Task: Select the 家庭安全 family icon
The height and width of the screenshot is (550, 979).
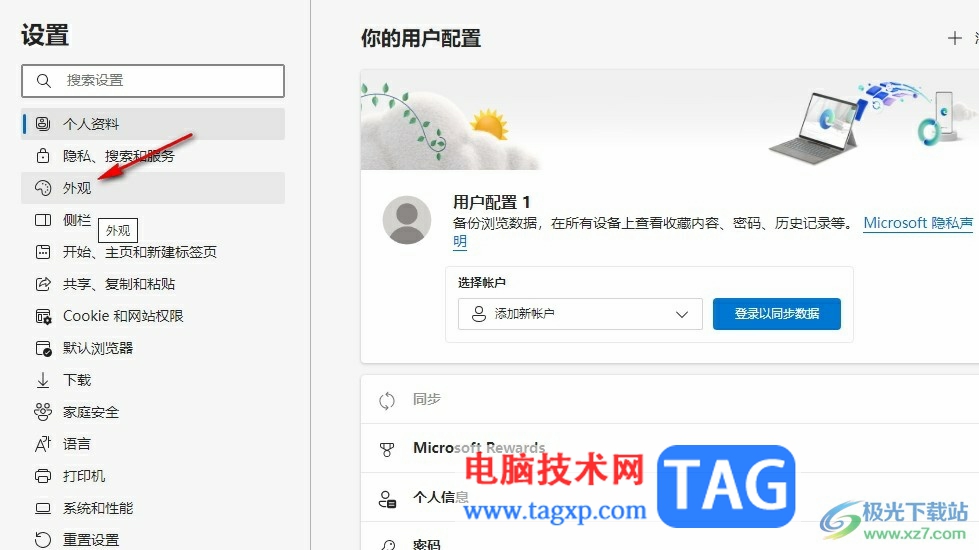Action: [42, 411]
